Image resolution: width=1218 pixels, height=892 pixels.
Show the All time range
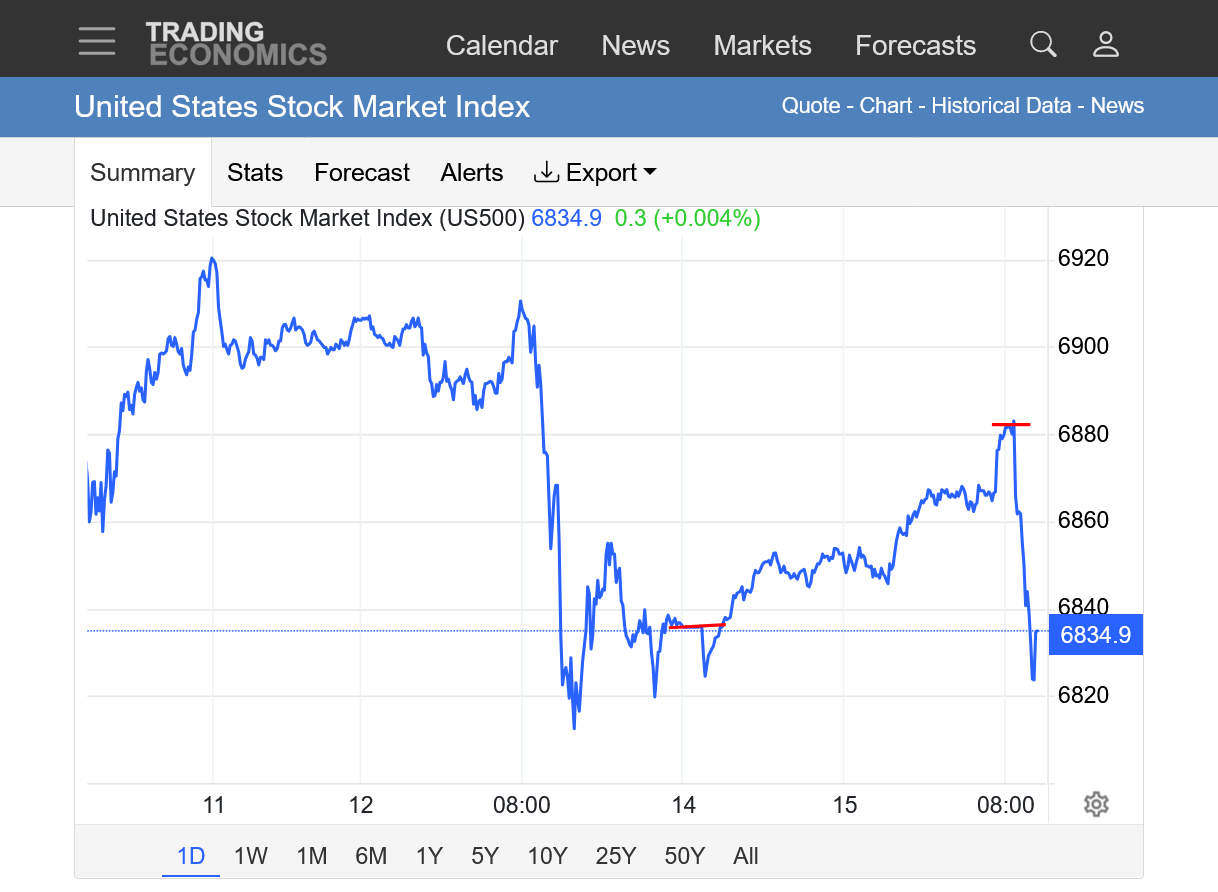click(746, 856)
